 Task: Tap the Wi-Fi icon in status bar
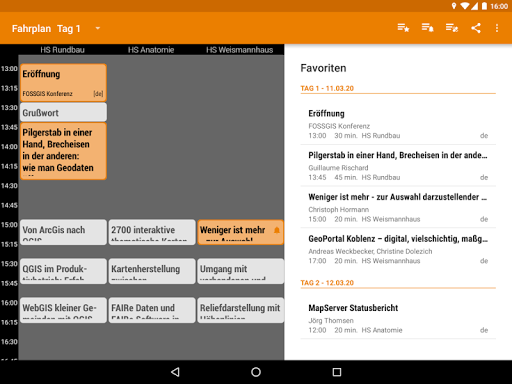(x=465, y=6)
